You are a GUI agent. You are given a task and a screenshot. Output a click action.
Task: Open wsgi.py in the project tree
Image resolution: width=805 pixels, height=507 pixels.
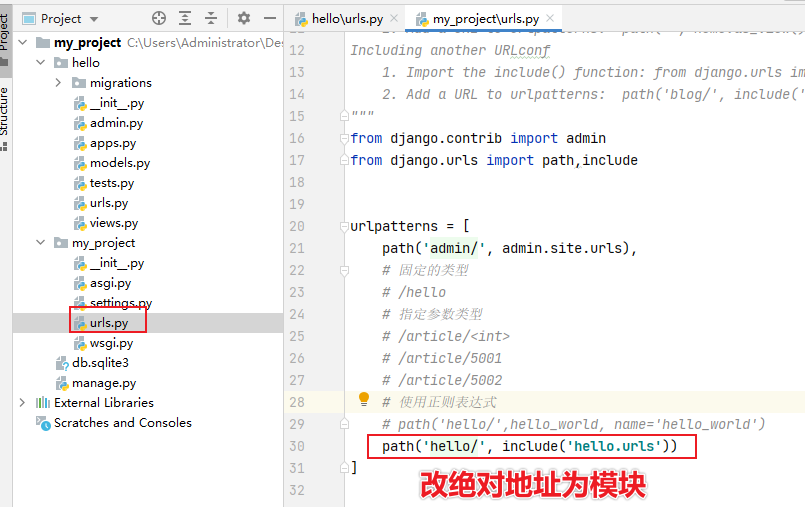(111, 343)
